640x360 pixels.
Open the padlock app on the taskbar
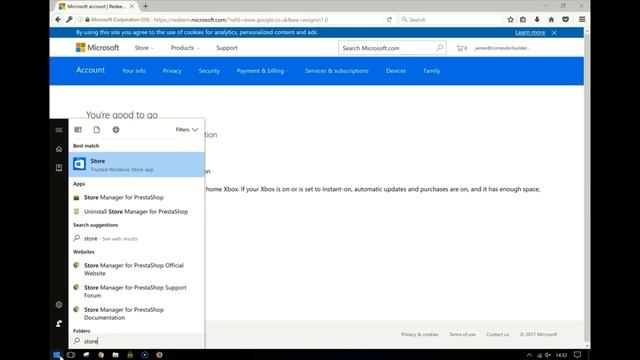[130, 355]
